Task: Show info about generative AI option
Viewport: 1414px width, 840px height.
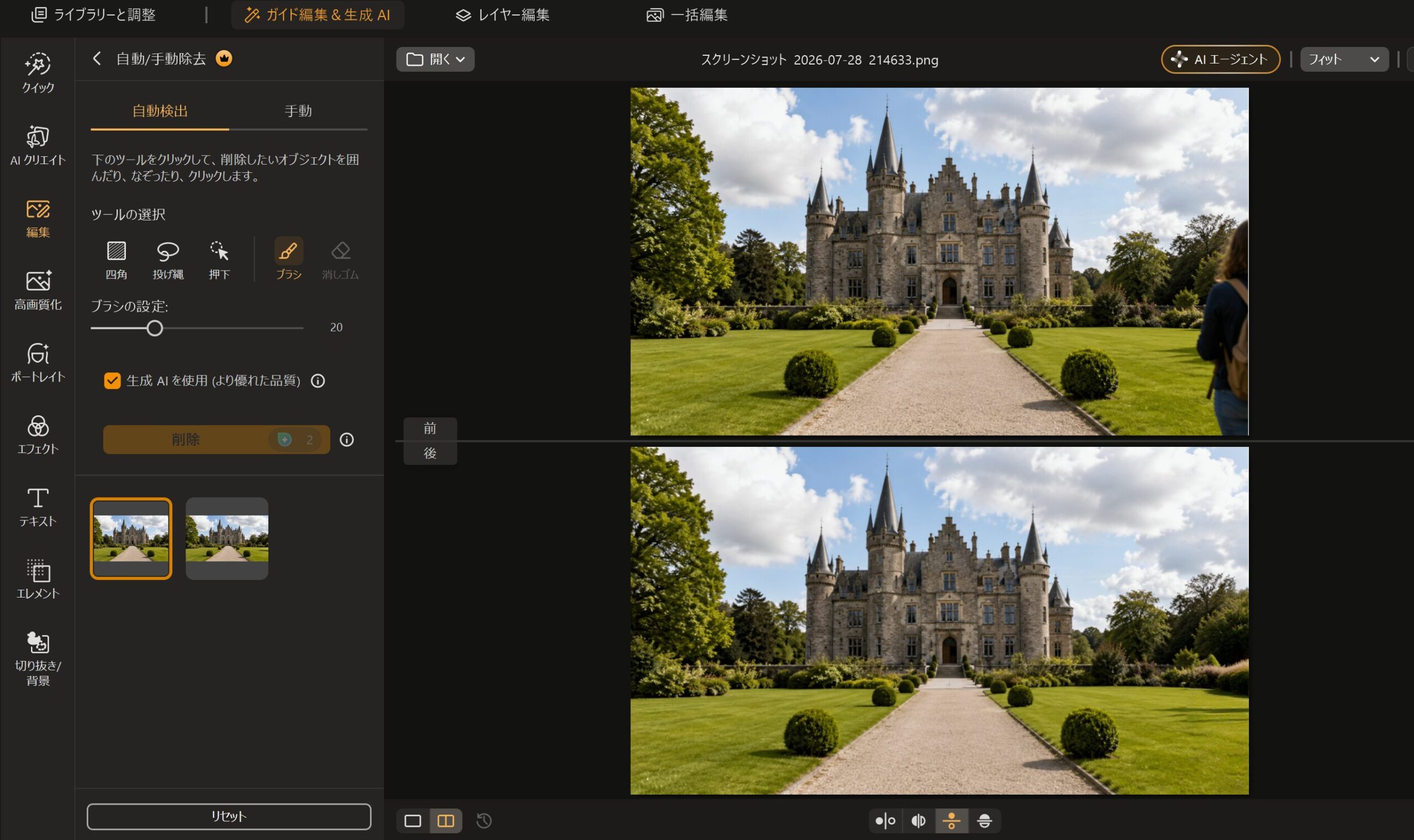Action: [318, 381]
